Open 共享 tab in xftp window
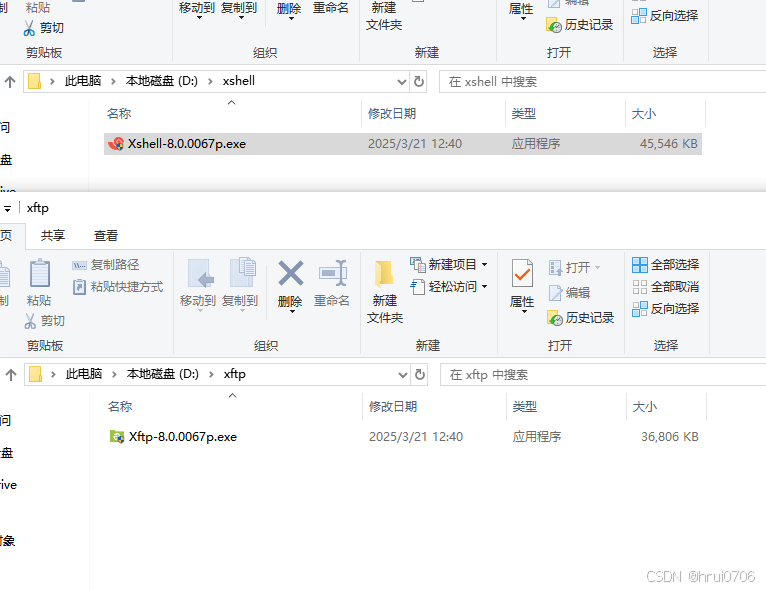 [53, 235]
